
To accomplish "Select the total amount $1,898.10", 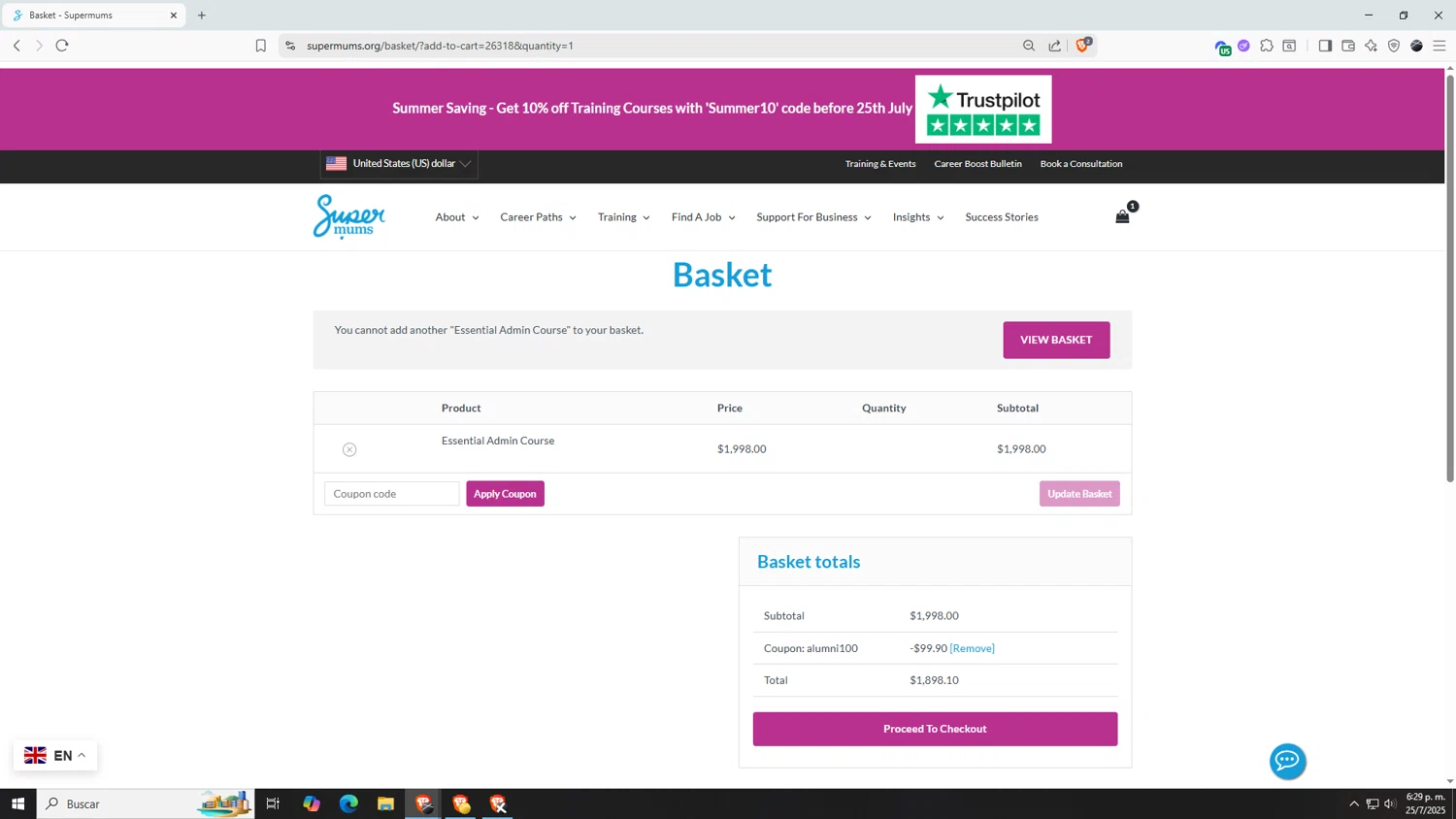I will tap(934, 680).
